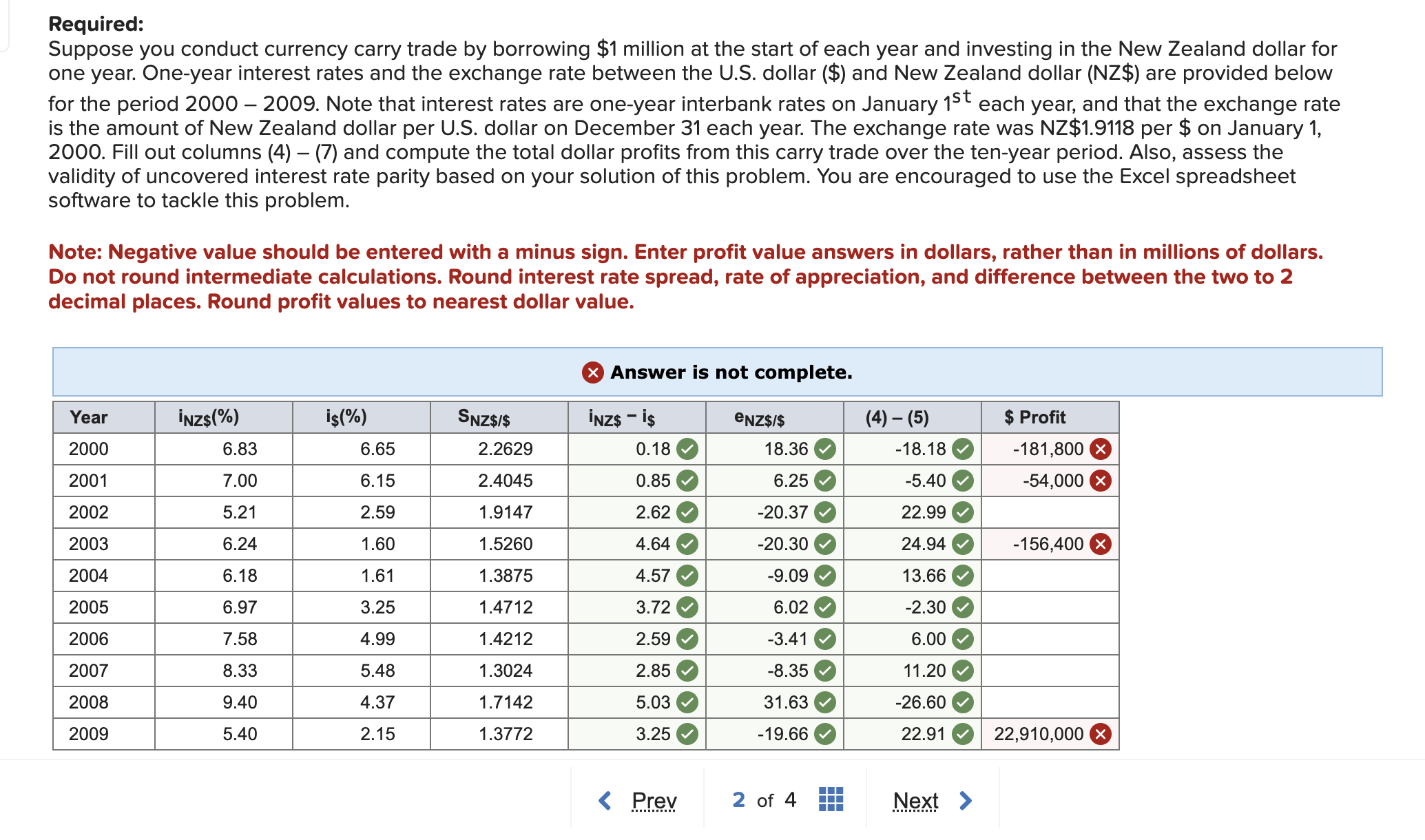Edit the 2000 profit value -181,800
Viewport: 1425px width, 840px height.
[x=1048, y=450]
